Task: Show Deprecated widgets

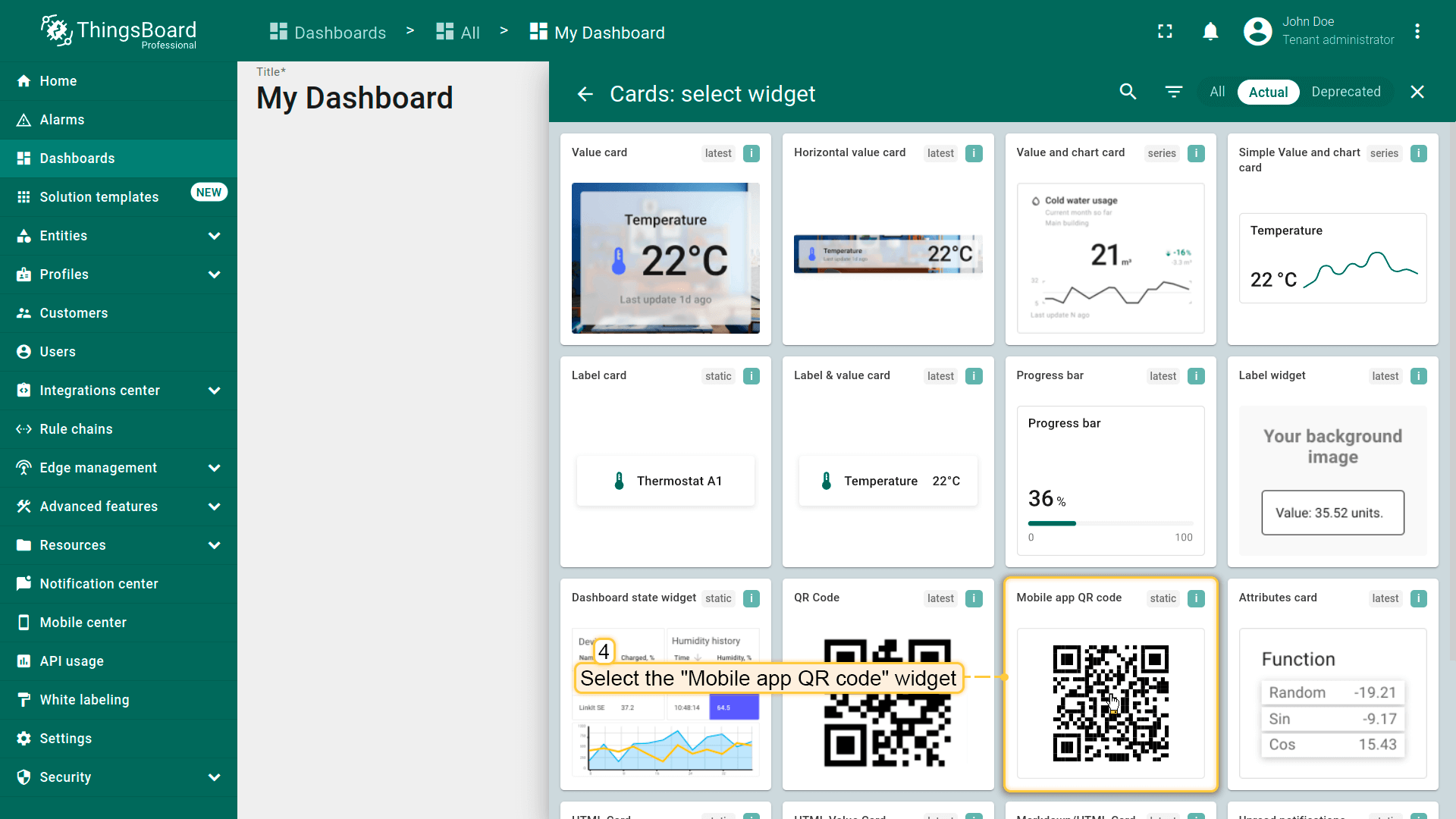Action: 1345,92
